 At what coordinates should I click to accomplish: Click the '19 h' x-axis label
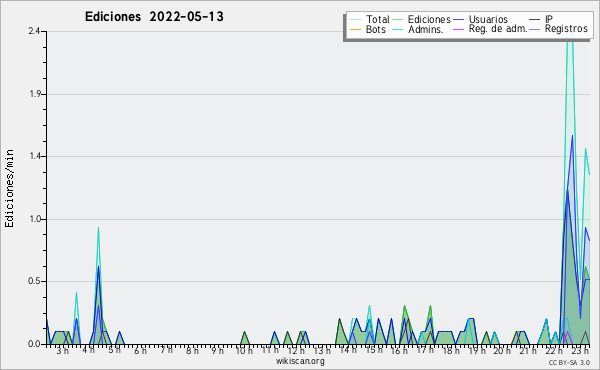[477, 351]
